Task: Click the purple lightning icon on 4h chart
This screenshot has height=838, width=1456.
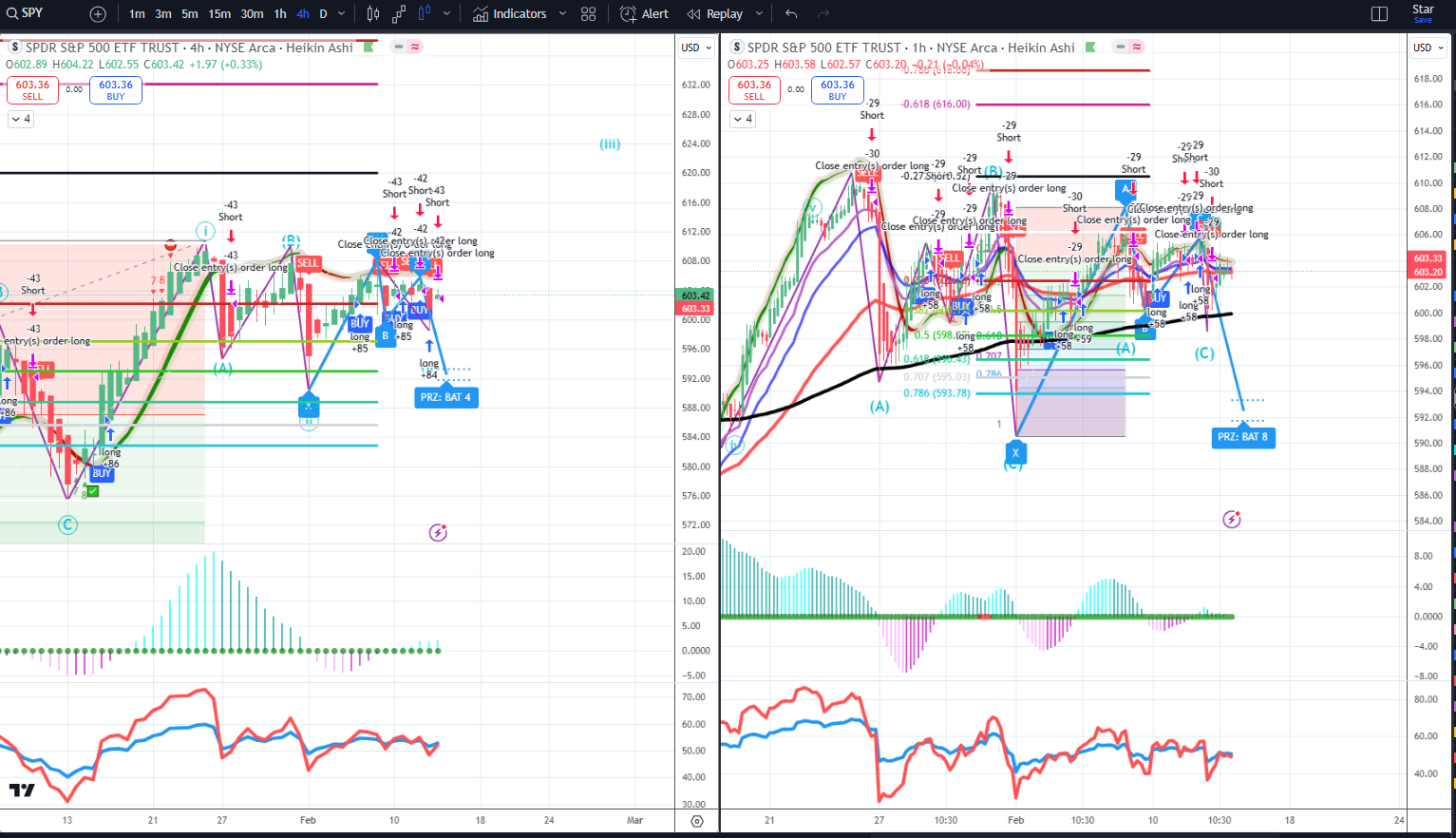Action: (x=438, y=532)
